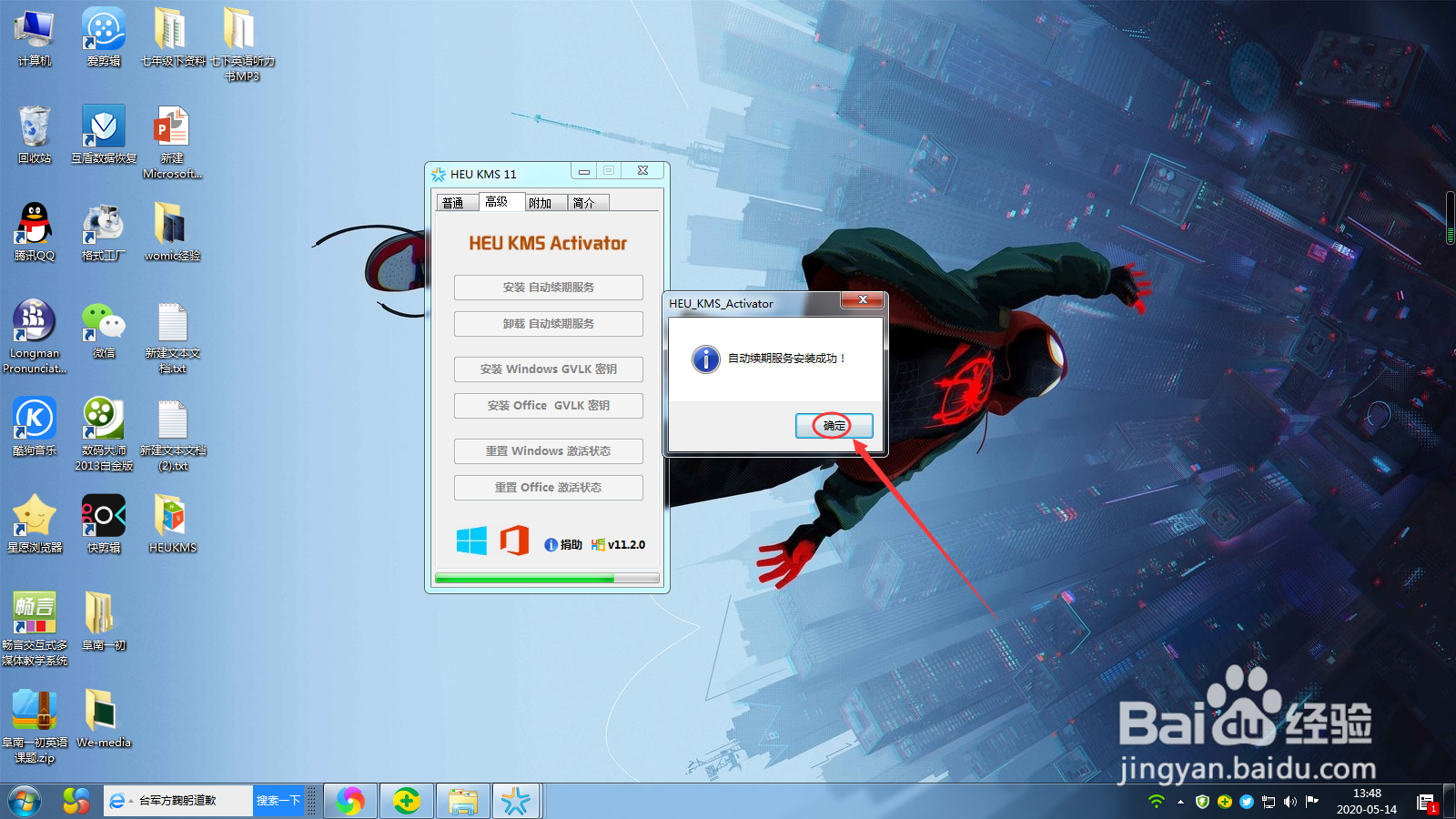The height and width of the screenshot is (819, 1456).
Task: Click 安装 Office GVLK 密钥 button
Action: (x=549, y=406)
